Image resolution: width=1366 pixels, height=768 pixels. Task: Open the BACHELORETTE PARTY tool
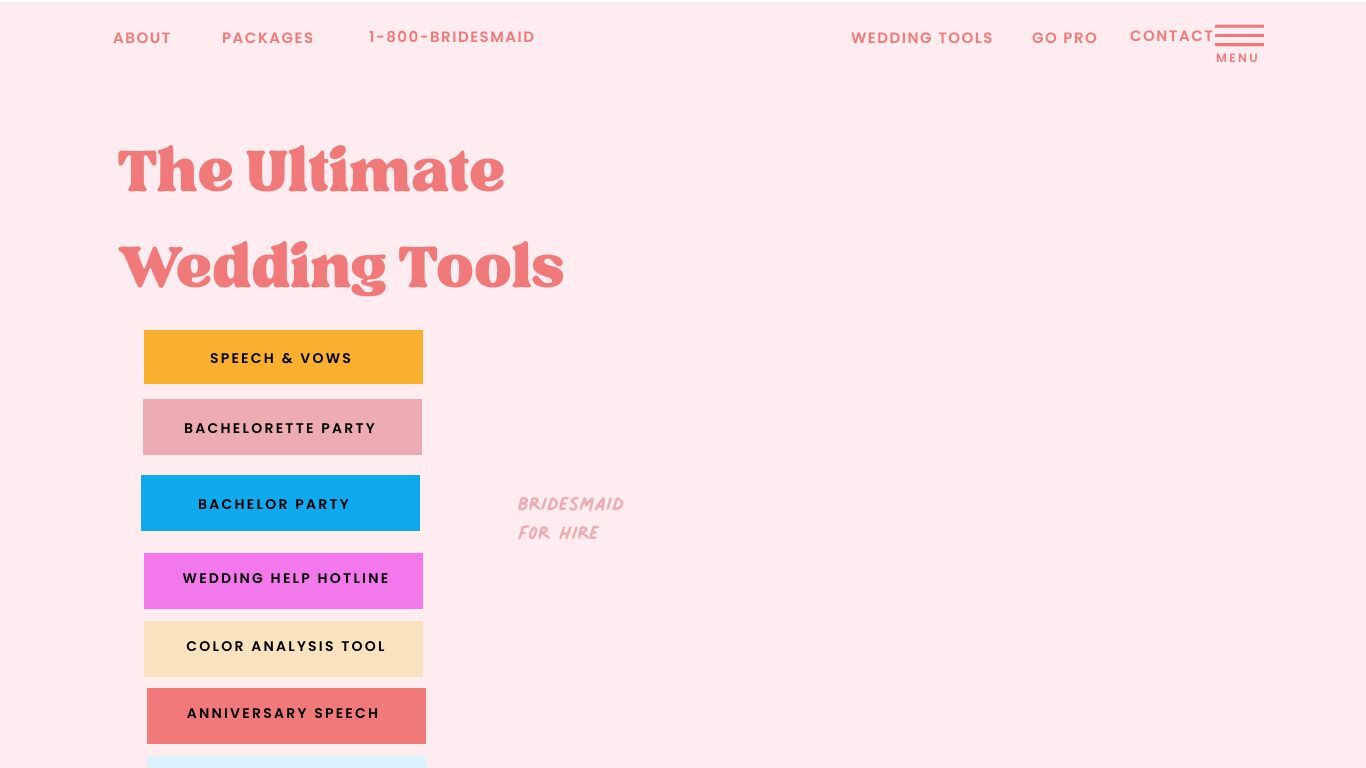pos(282,427)
